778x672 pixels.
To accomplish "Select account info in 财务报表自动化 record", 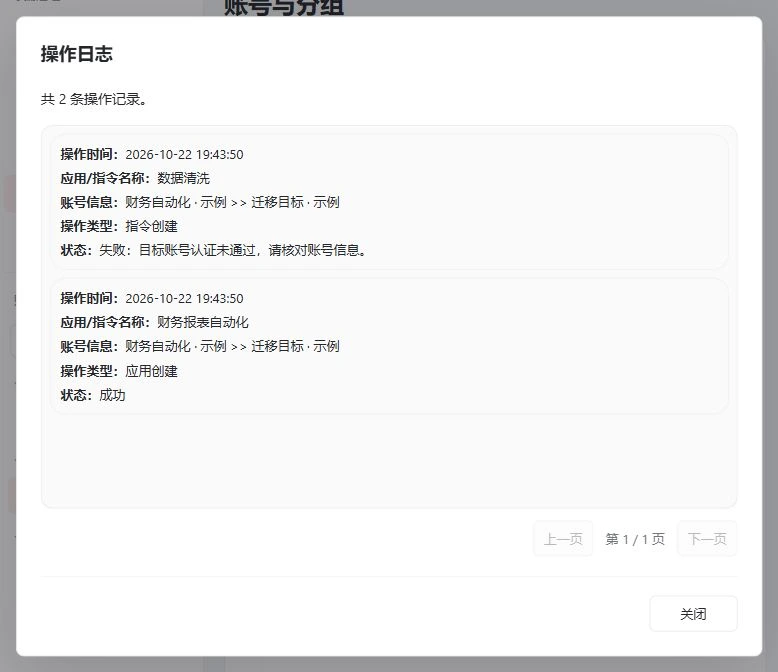I will click(x=232, y=346).
